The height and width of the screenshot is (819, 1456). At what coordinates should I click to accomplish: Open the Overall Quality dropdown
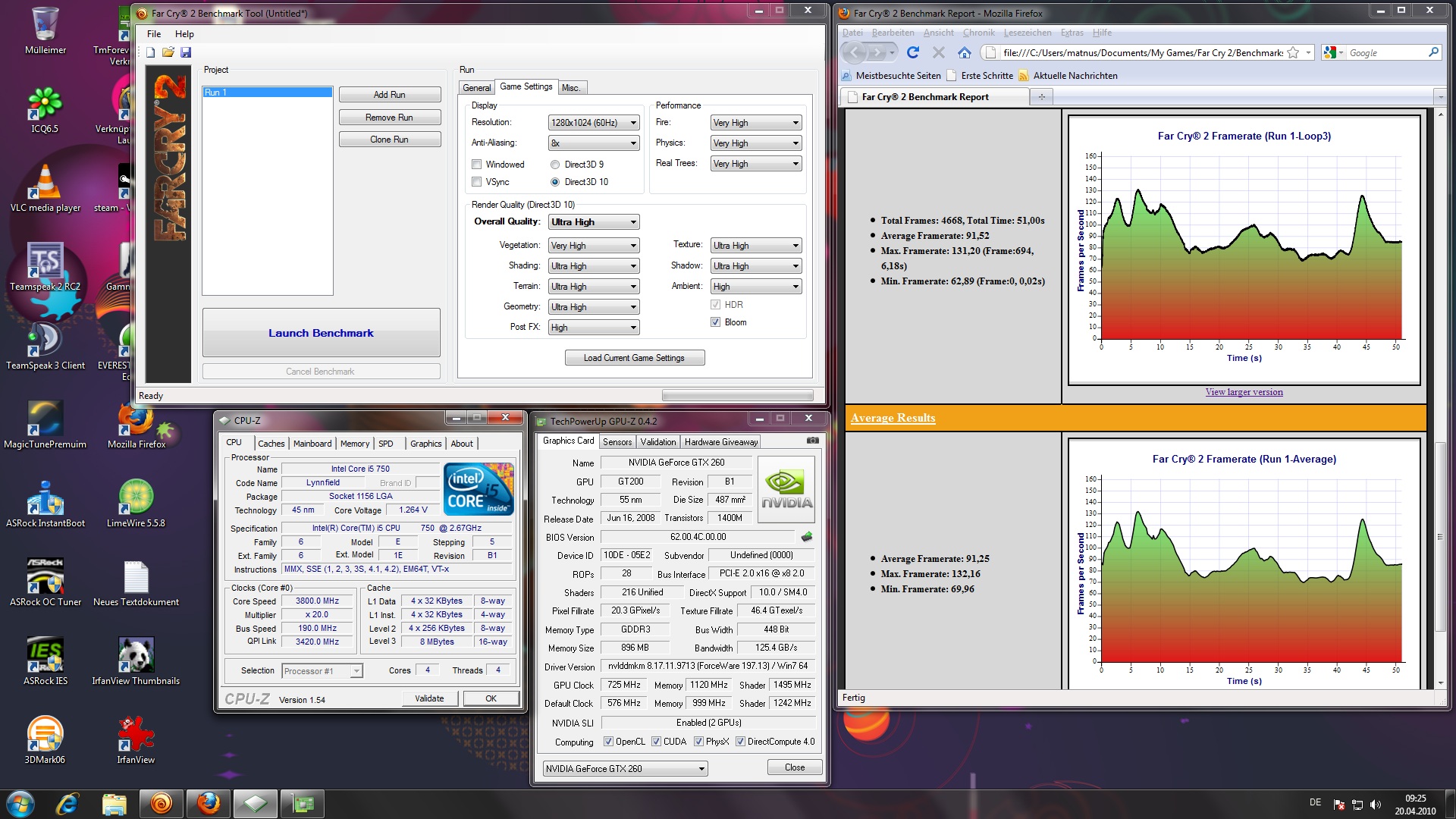pyautogui.click(x=594, y=222)
